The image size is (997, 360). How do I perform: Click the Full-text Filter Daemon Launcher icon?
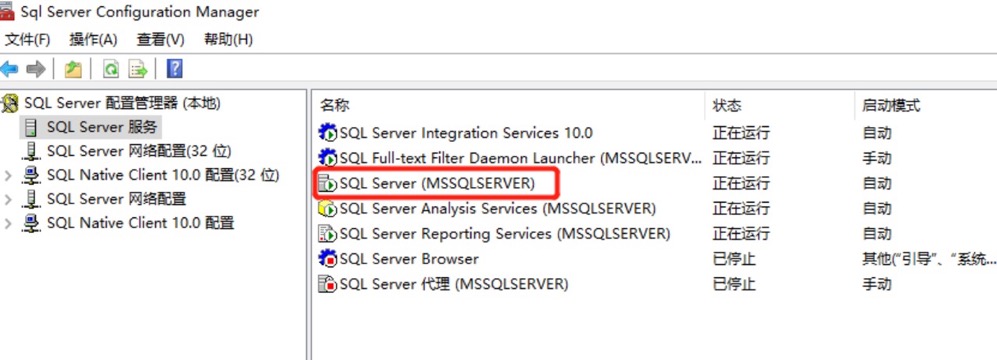[x=327, y=158]
